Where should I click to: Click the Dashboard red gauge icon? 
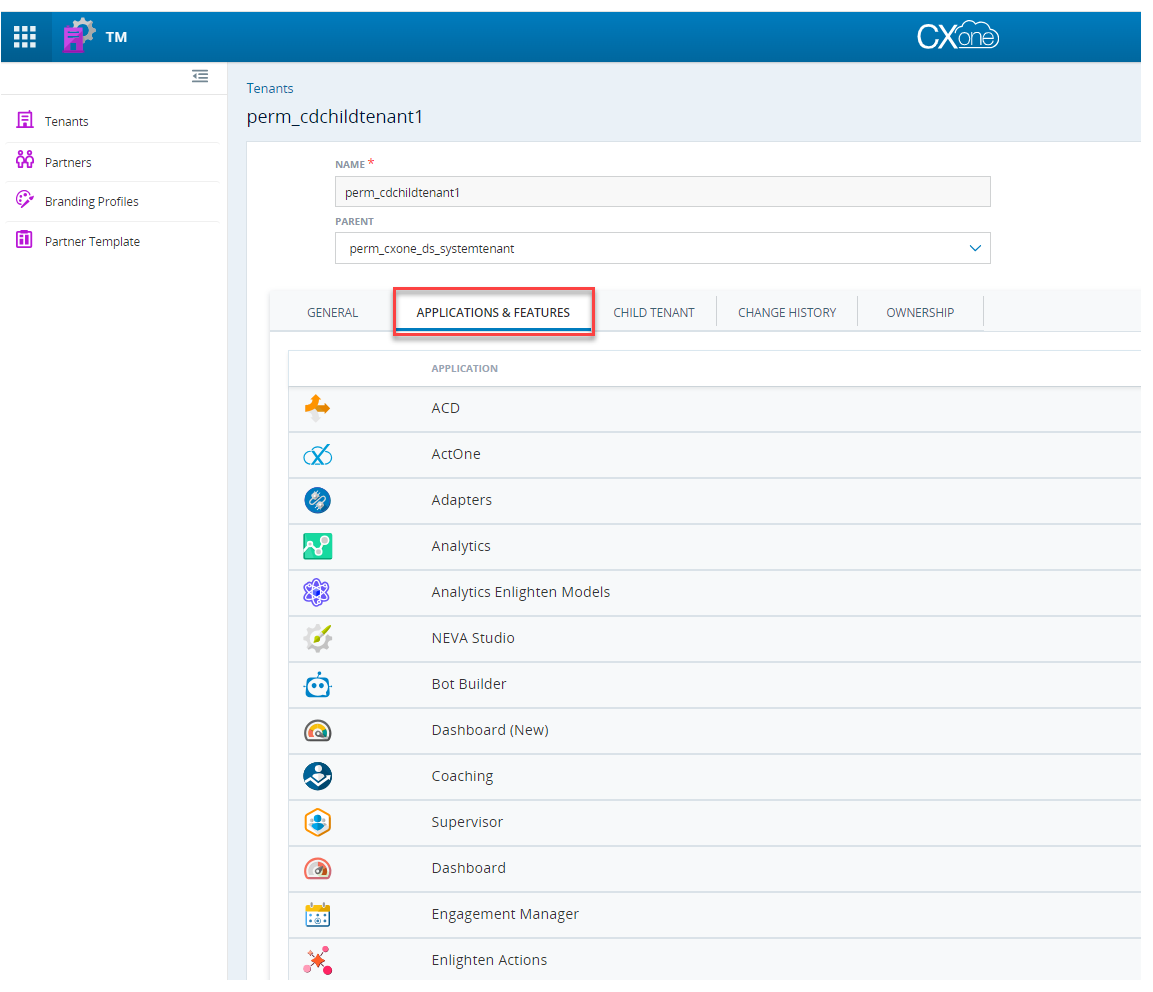(x=318, y=869)
